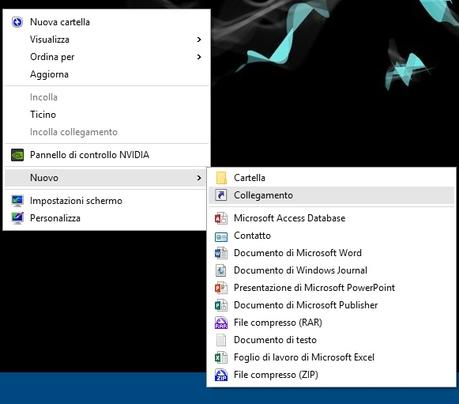Click the Microsoft Word document icon

tap(221, 253)
